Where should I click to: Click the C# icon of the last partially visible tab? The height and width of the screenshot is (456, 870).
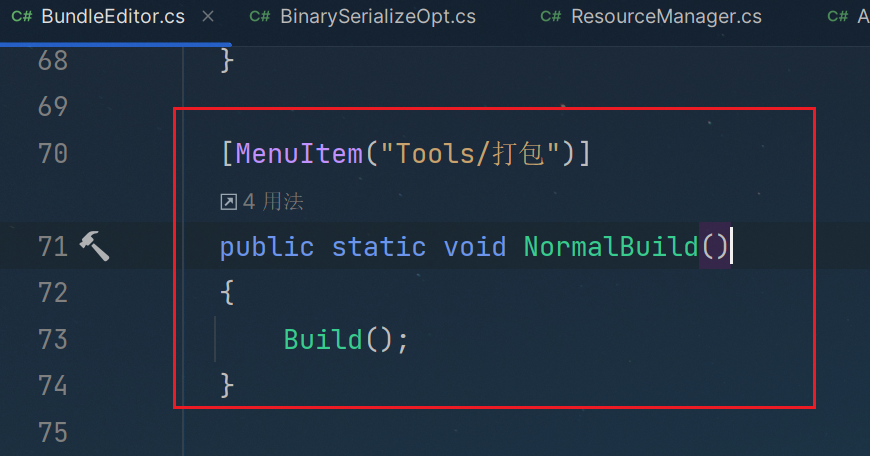[x=838, y=17]
